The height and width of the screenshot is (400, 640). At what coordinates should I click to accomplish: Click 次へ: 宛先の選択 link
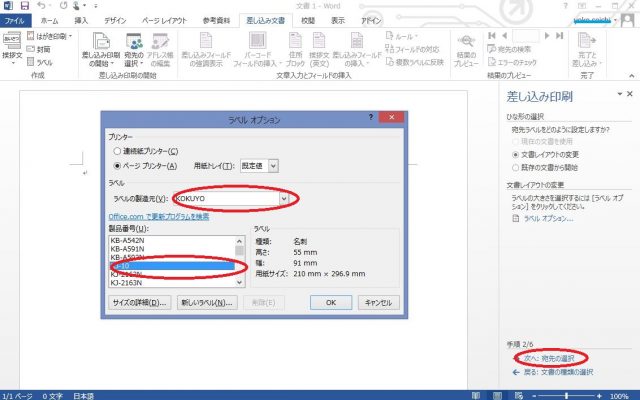[551, 357]
